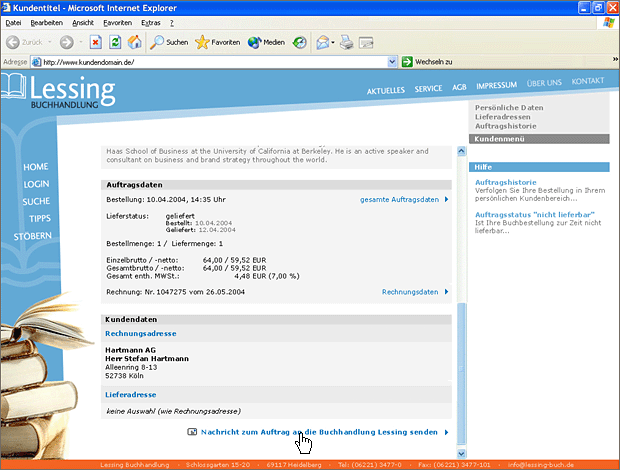Click Nachricht zum Auftrag senden link
This screenshot has width=620, height=470.
coord(319,432)
